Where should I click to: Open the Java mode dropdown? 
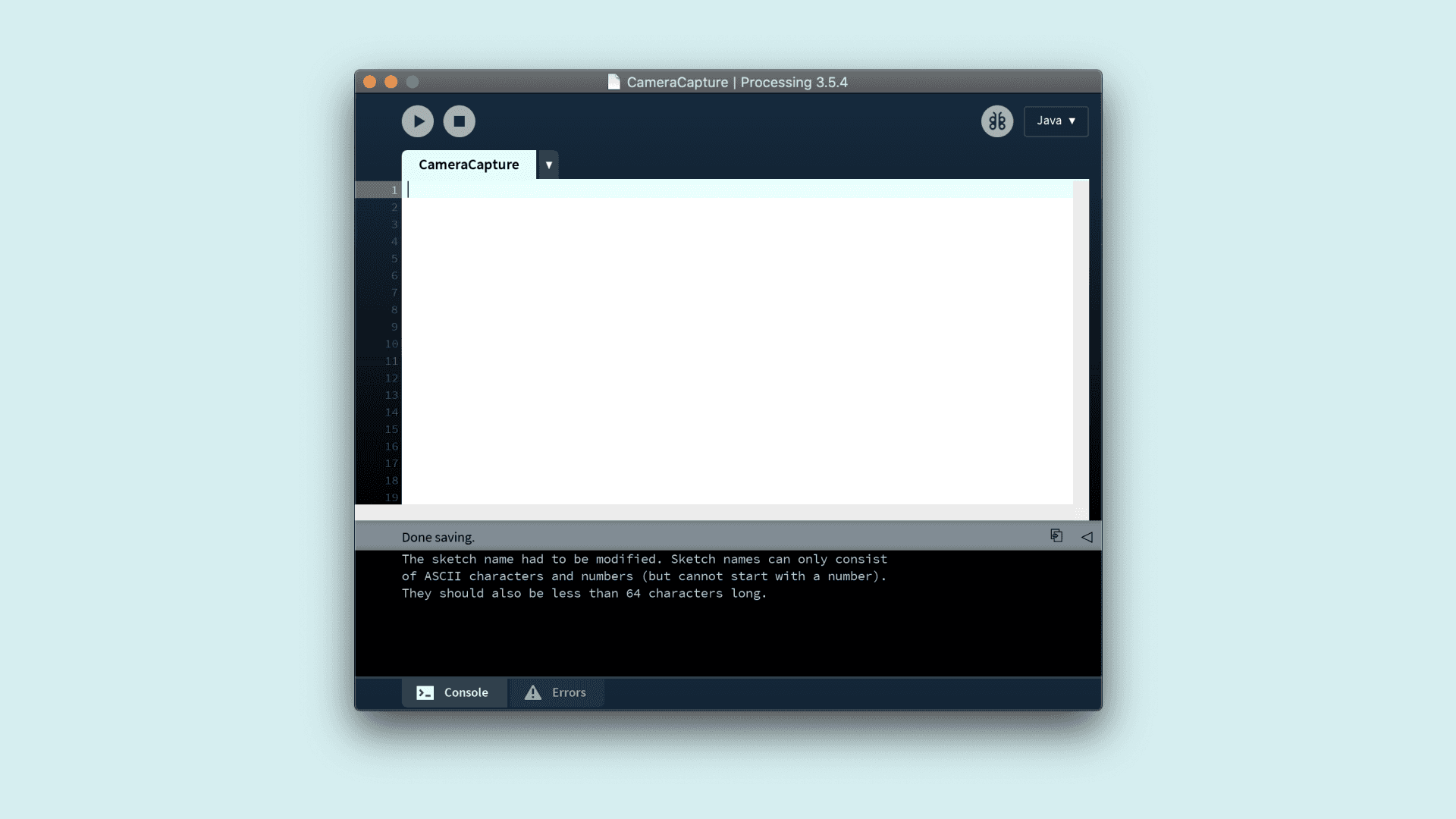click(1056, 121)
